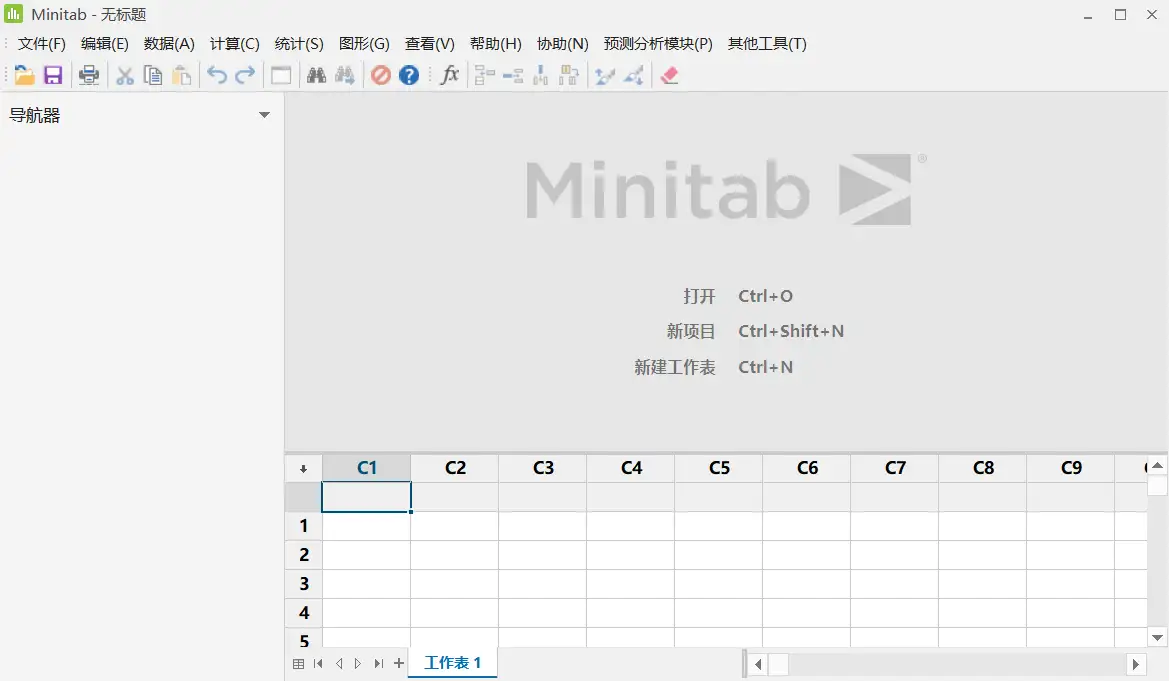Click the first graph brush icon

[605, 75]
